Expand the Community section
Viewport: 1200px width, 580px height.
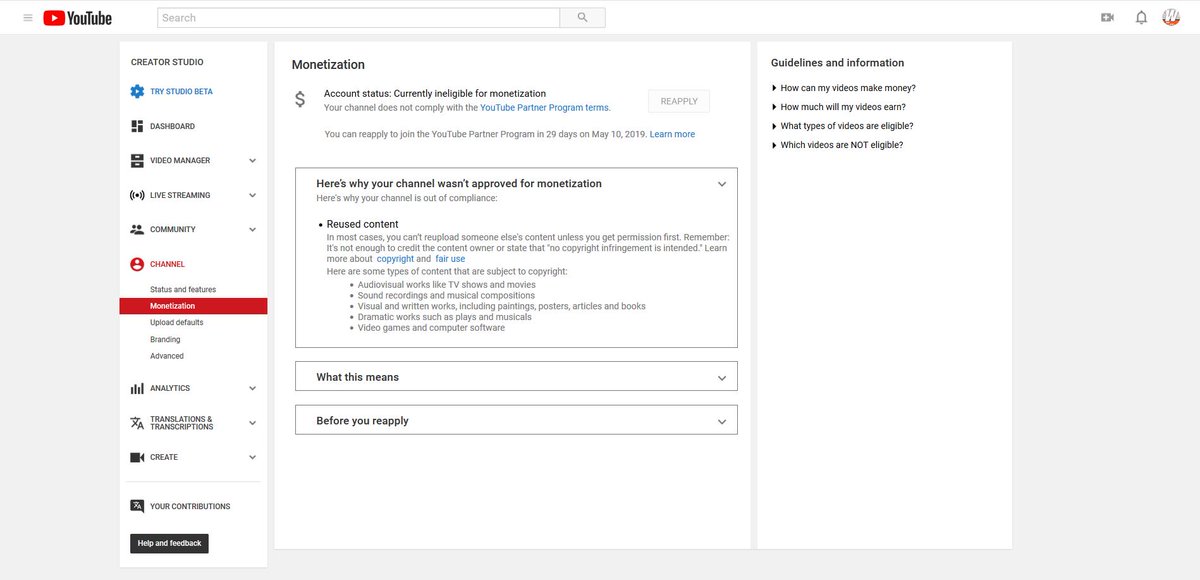(x=252, y=229)
